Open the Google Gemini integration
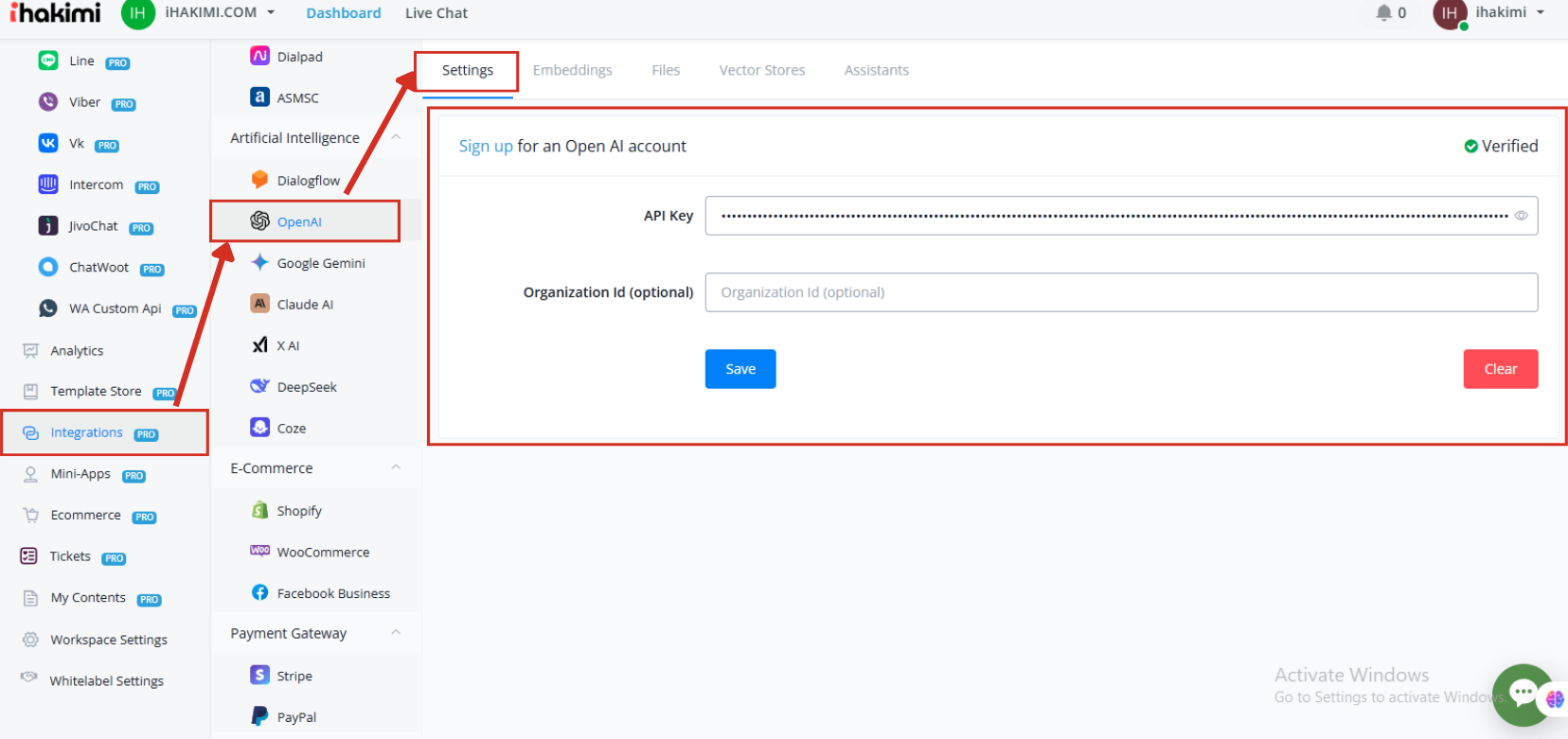Viewport: 1568px width, 739px height. pos(320,263)
